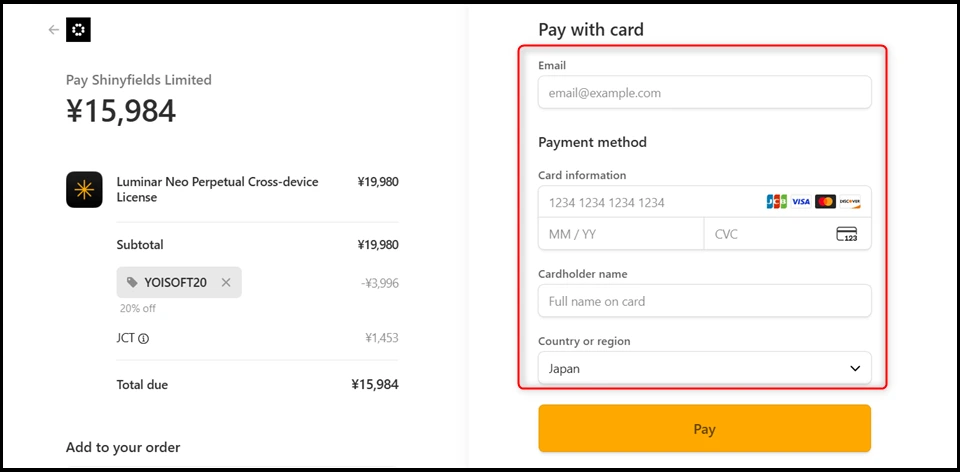Click the Cardholder name field
Image resolution: width=960 pixels, height=472 pixels.
704,301
